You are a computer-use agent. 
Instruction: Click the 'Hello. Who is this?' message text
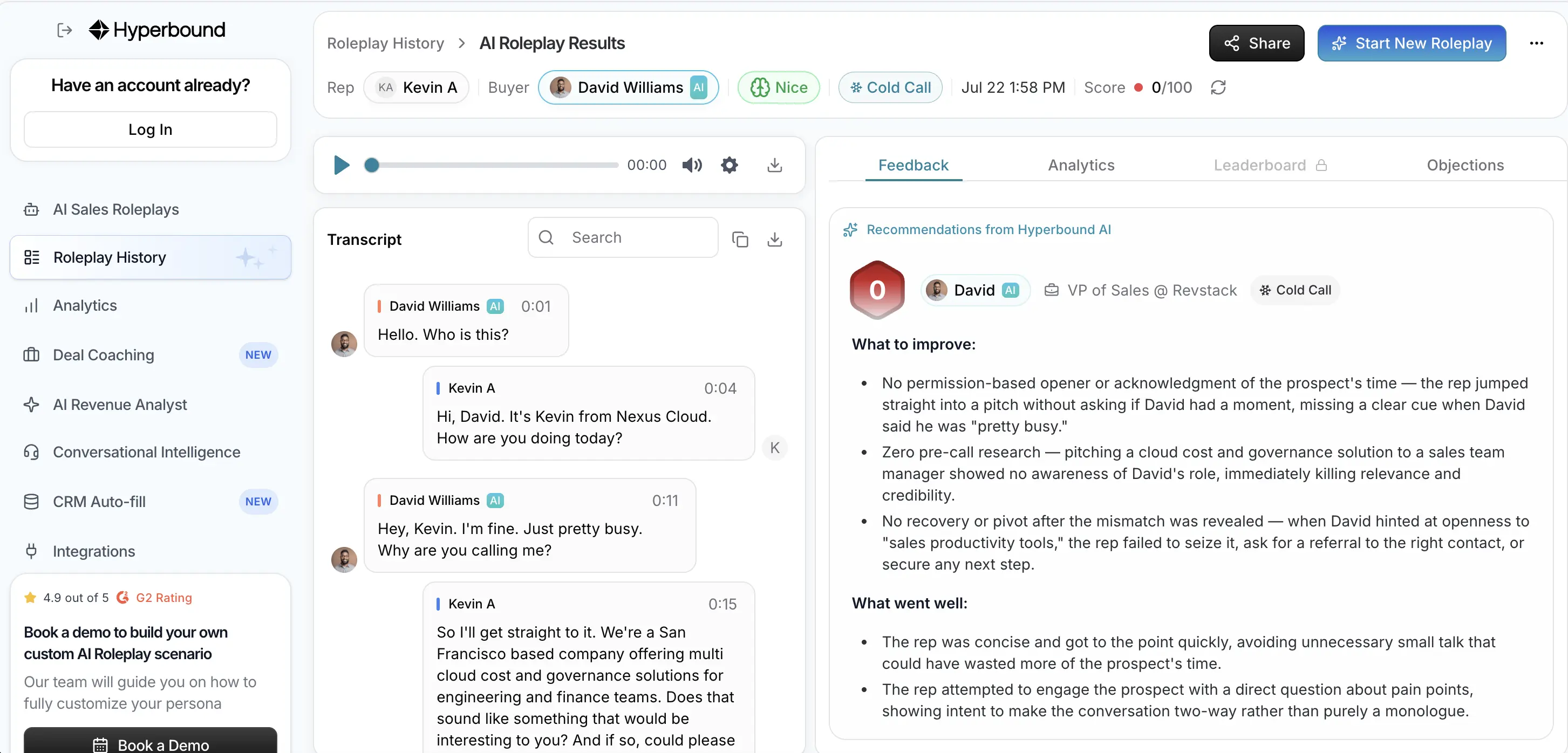[443, 334]
